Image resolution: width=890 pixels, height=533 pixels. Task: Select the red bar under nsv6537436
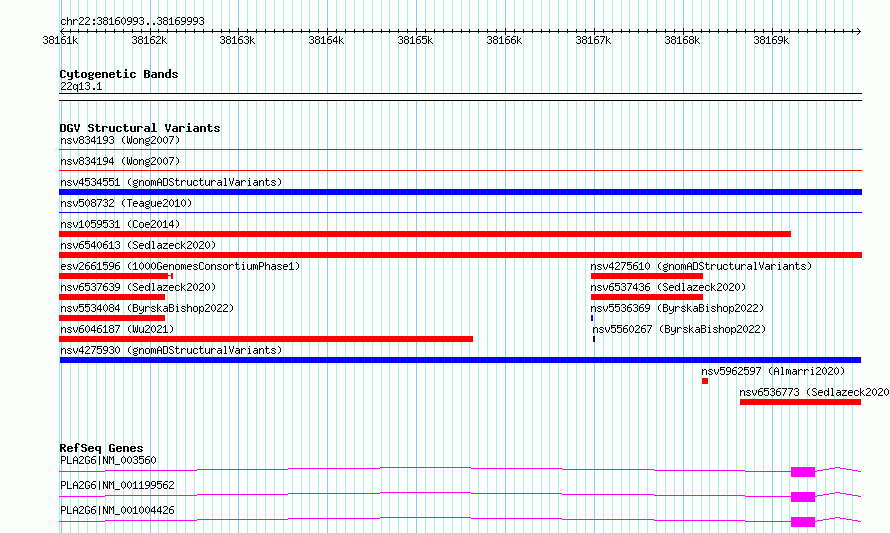[x=646, y=297]
